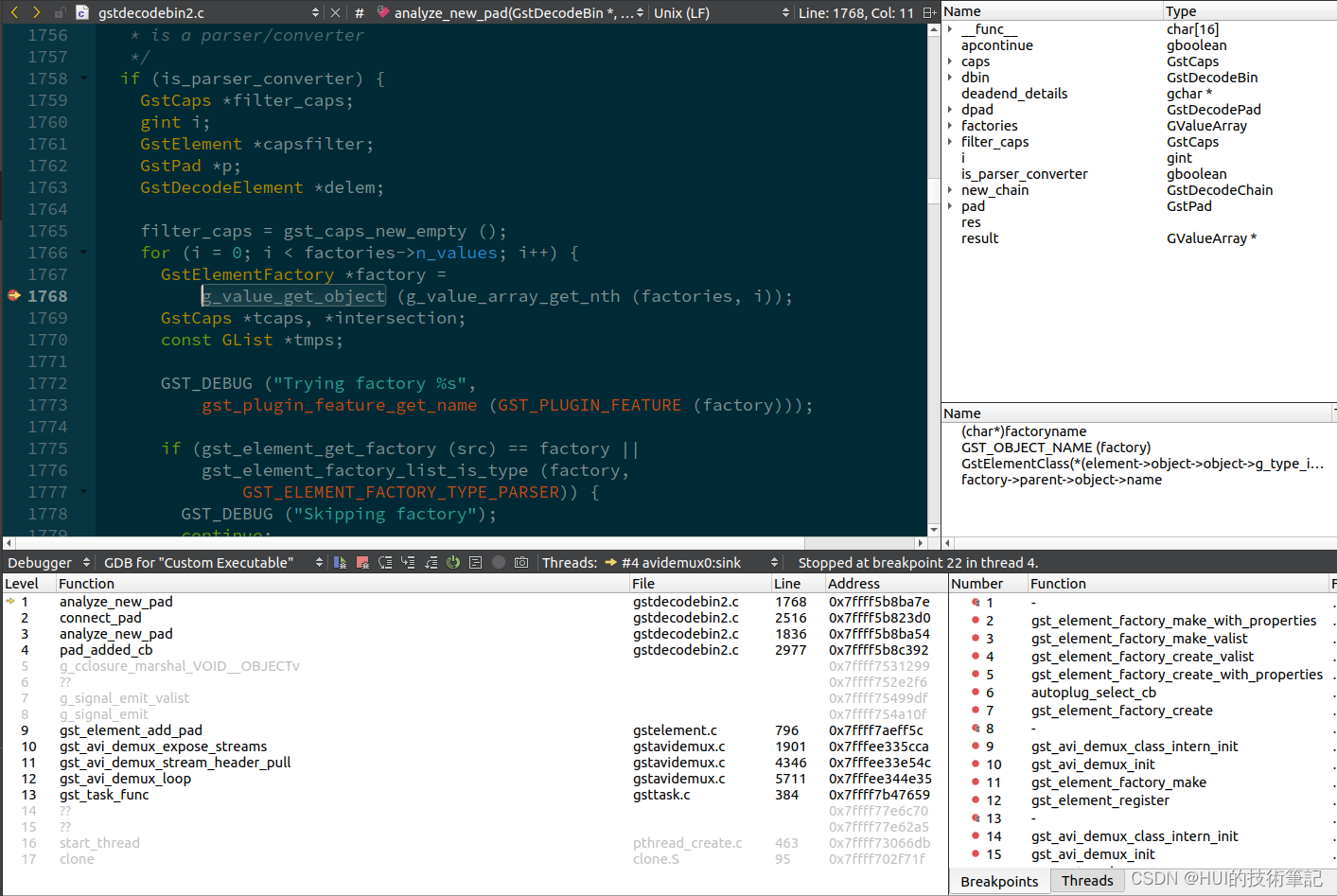Go forward in editor navigation history

(37, 12)
